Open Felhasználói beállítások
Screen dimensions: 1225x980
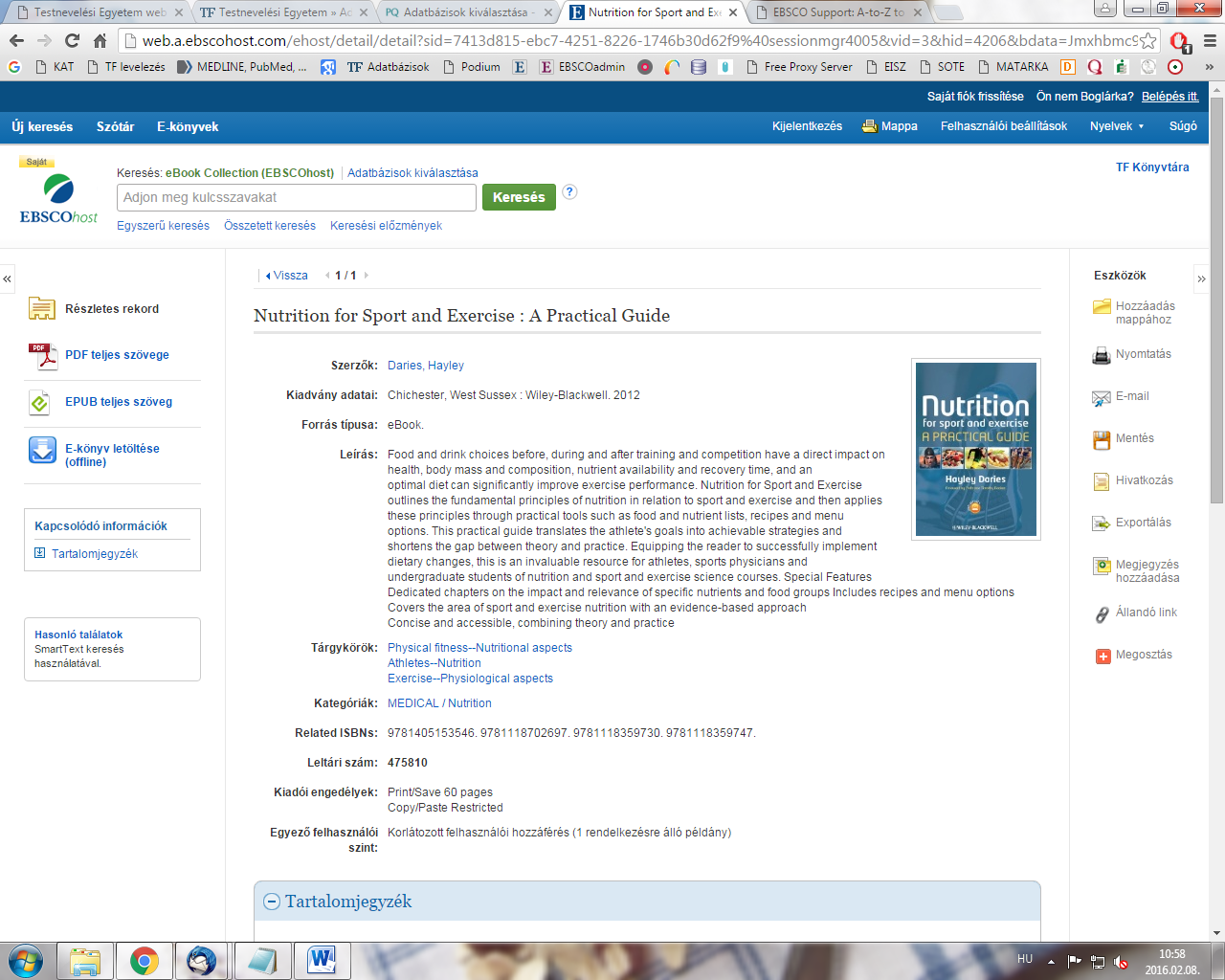1003,126
